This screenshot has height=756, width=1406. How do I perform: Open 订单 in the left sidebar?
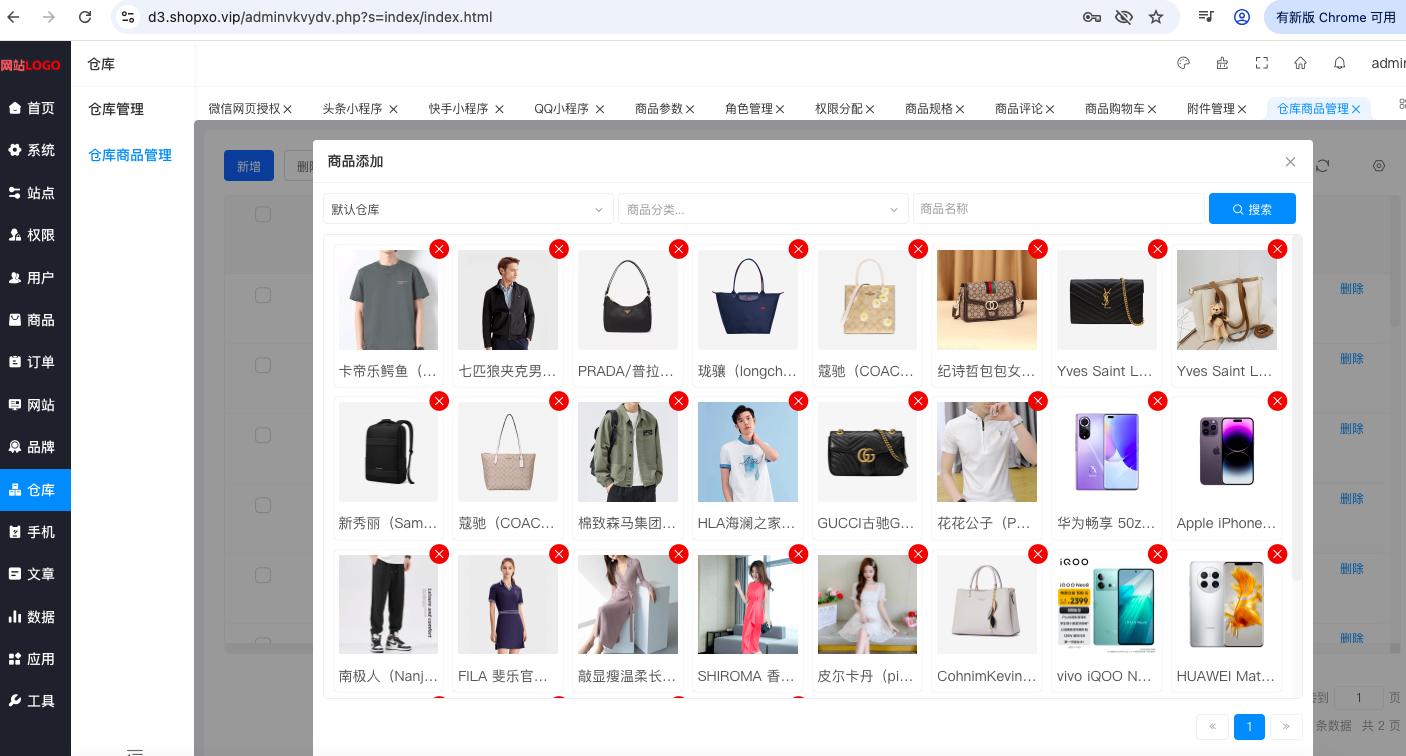click(x=35, y=362)
